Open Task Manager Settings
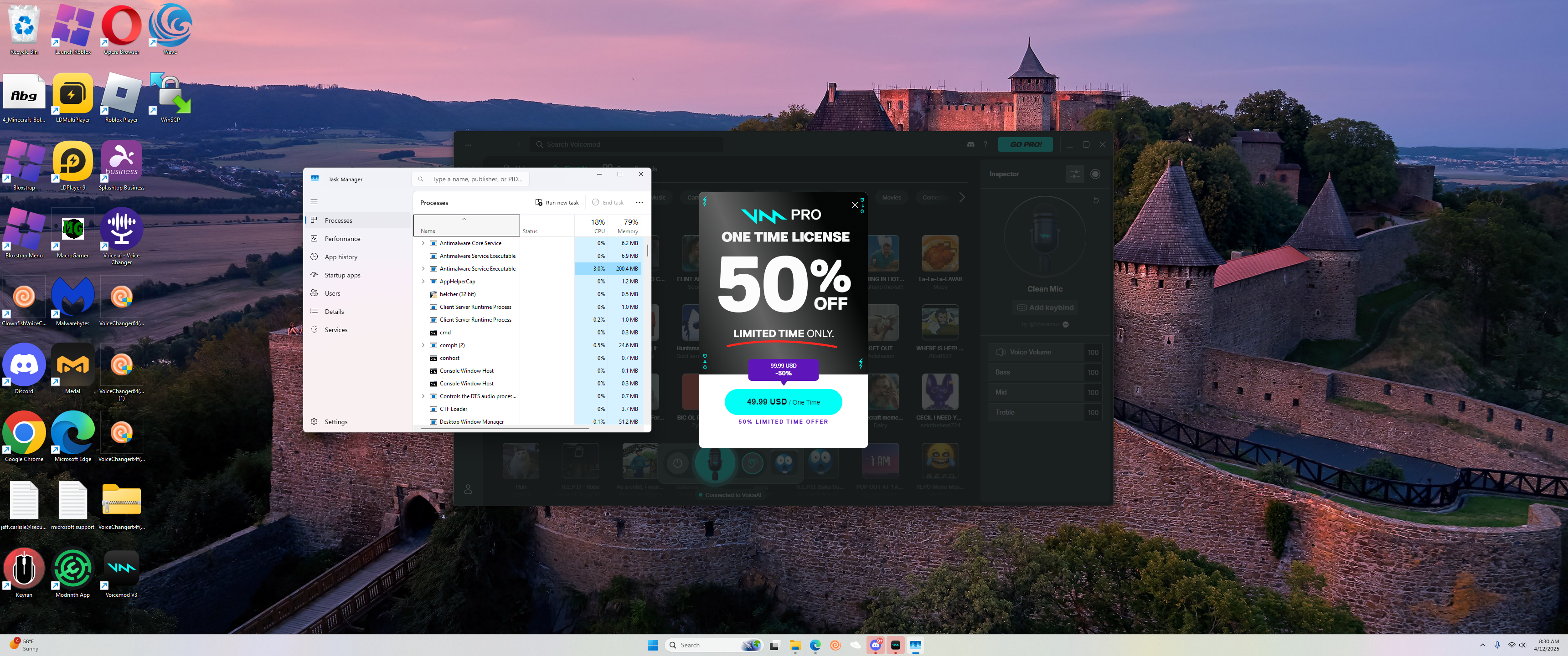Screen dimensions: 1568x656 pyautogui.click(x=335, y=422)
